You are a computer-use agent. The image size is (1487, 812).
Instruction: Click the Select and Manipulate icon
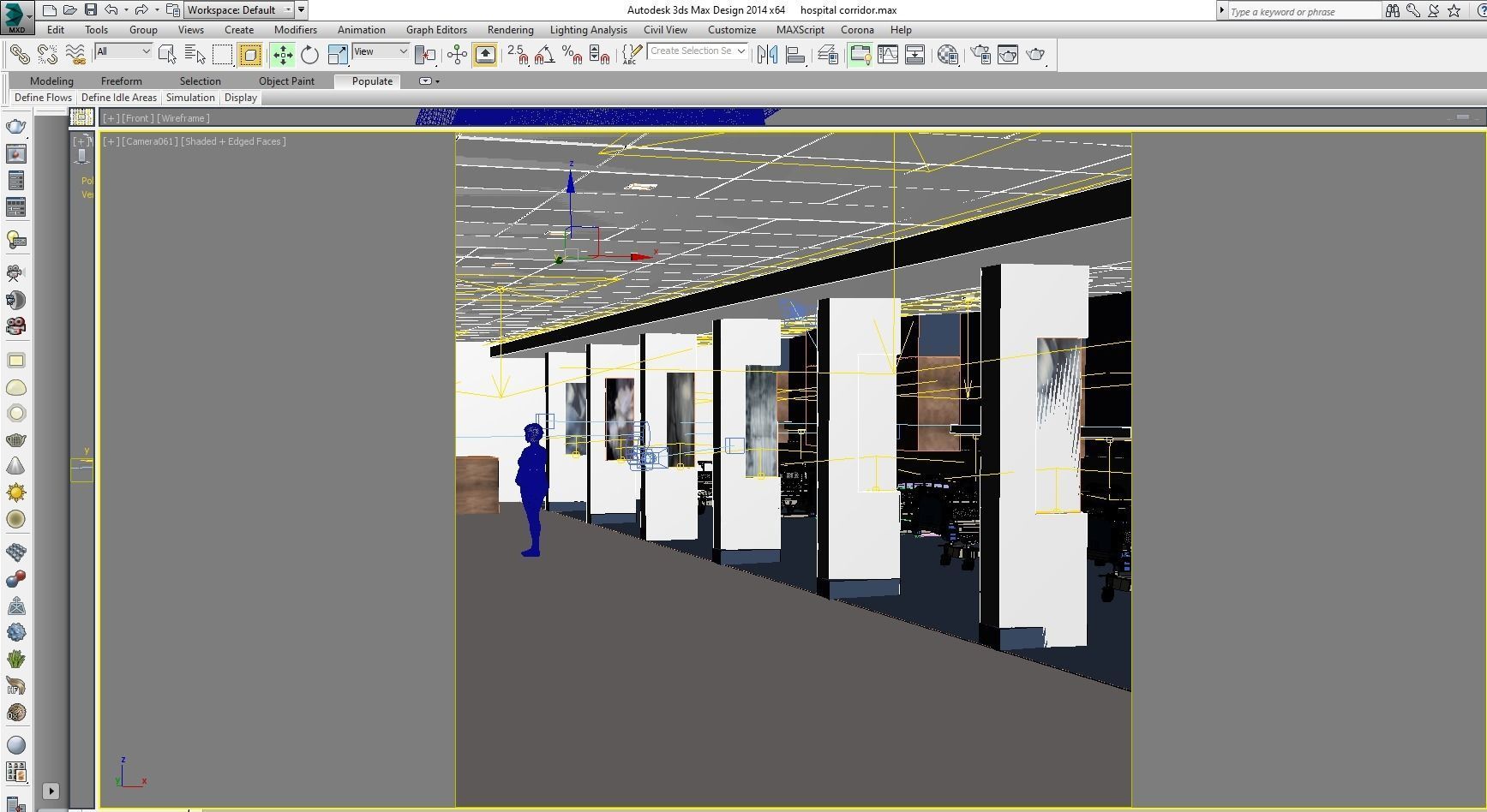click(457, 55)
